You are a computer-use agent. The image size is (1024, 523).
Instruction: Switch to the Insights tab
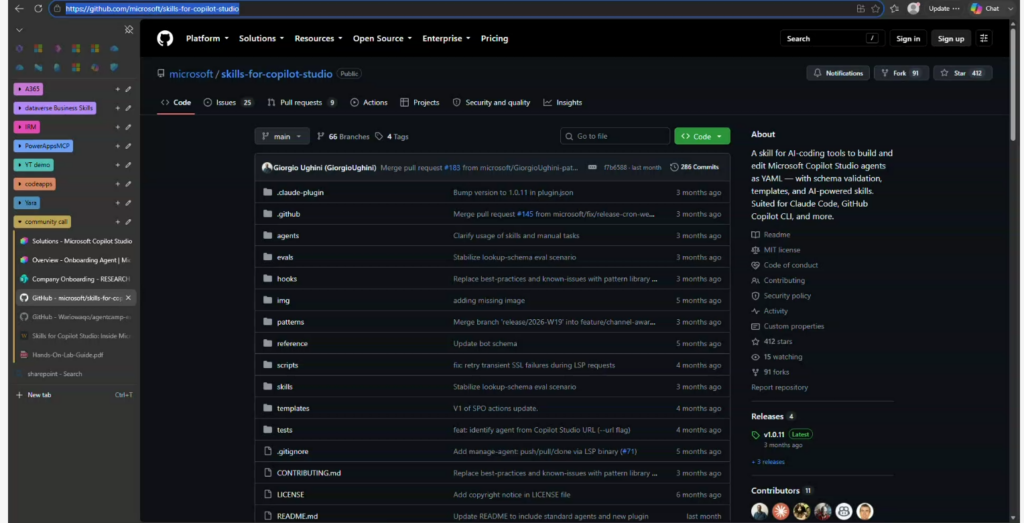(562, 103)
